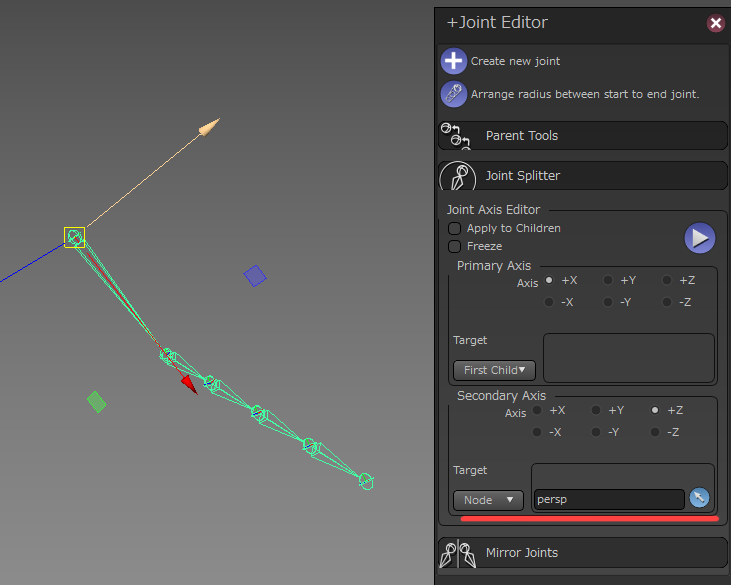731x585 pixels.
Task: Select Primary Axis +Z radio button
Action: 667,280
